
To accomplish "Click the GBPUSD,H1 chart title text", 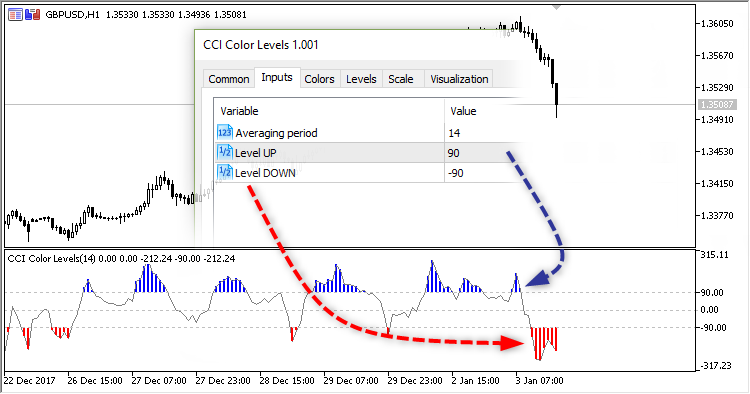I will tap(72, 15).
